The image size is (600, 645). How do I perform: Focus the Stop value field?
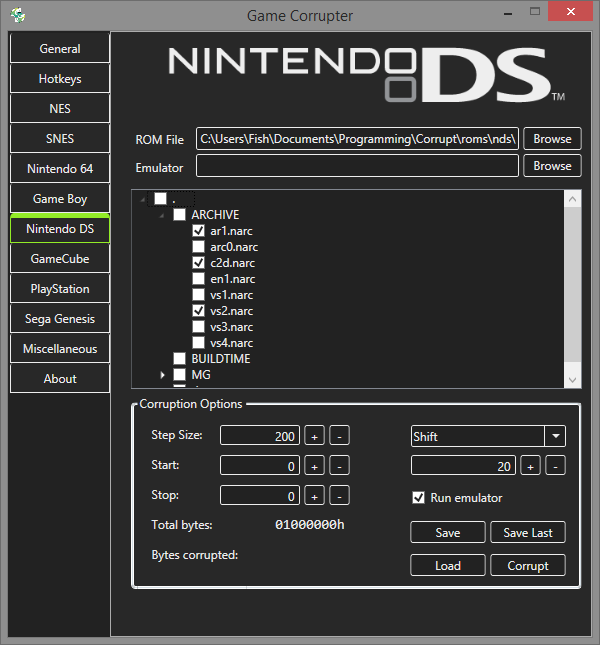pyautogui.click(x=260, y=495)
